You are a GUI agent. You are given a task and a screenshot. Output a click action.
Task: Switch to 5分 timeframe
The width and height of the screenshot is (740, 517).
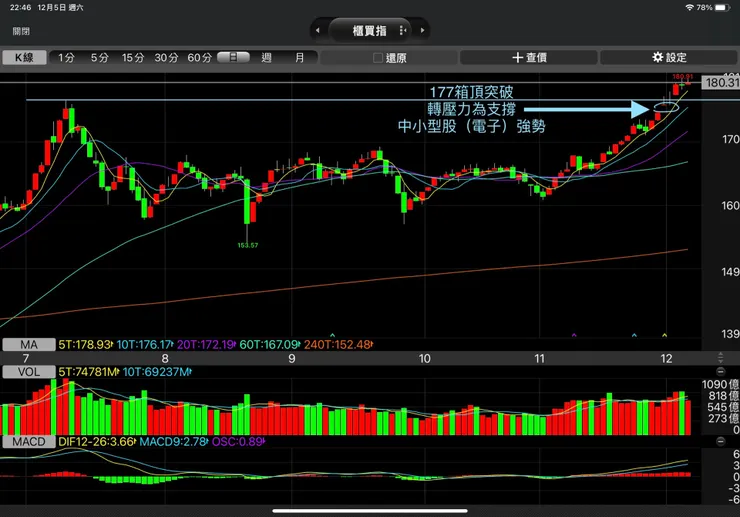100,58
